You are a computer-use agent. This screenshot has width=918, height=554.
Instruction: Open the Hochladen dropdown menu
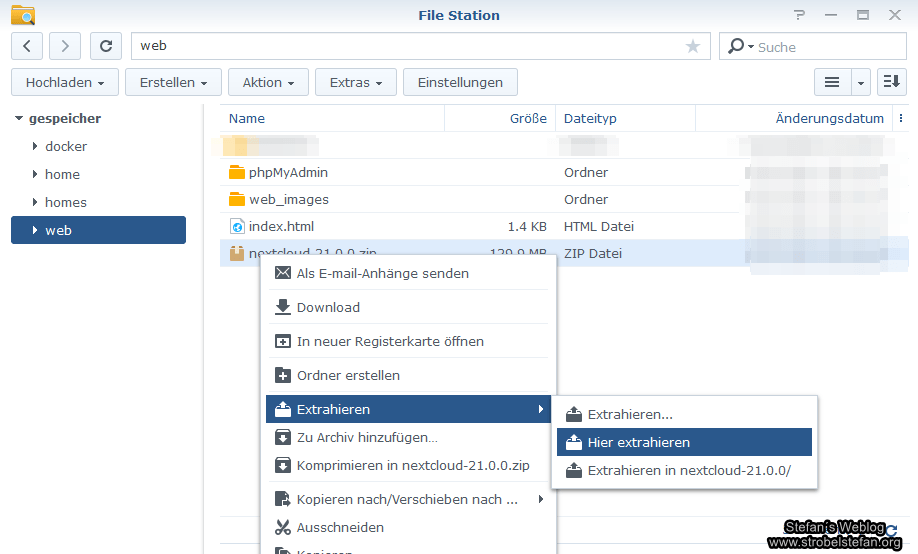coord(65,82)
